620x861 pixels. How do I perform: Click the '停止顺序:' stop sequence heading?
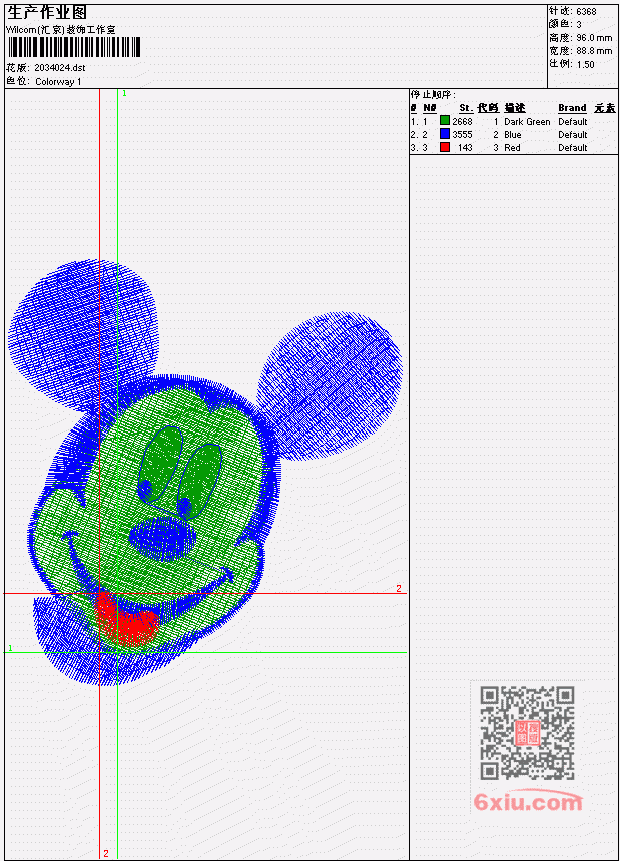433,95
